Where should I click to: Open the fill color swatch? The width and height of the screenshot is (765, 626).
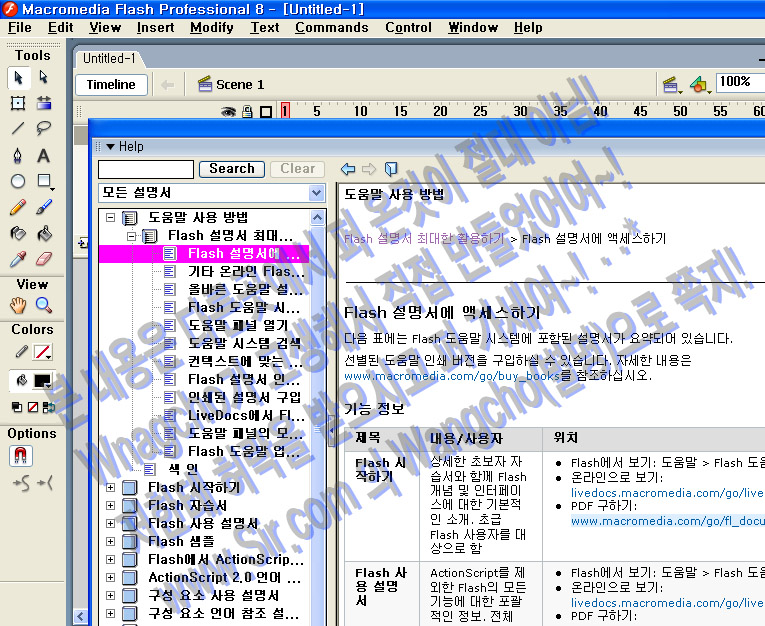[x=43, y=381]
